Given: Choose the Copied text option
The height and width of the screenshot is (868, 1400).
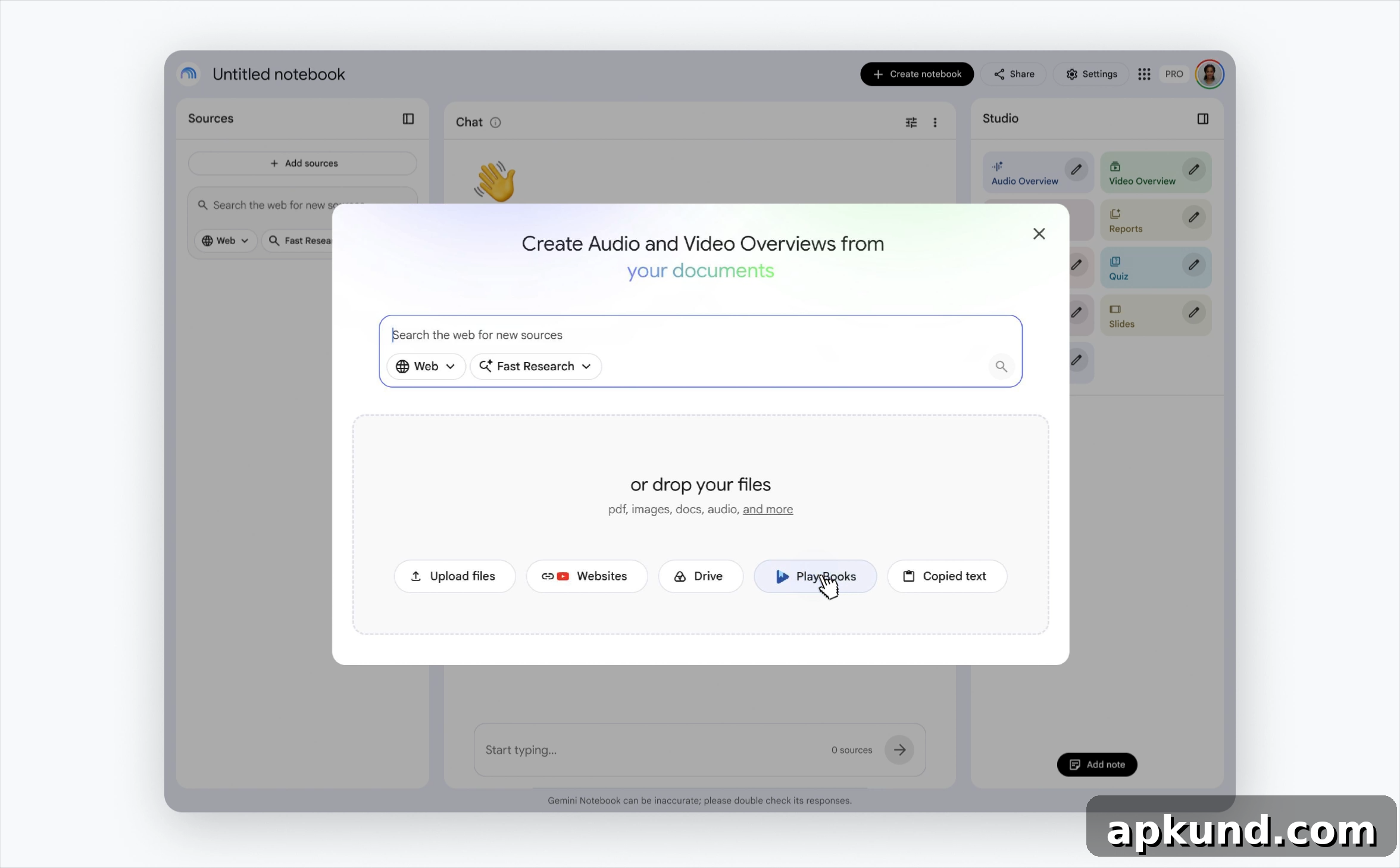Looking at the screenshot, I should pos(947,576).
